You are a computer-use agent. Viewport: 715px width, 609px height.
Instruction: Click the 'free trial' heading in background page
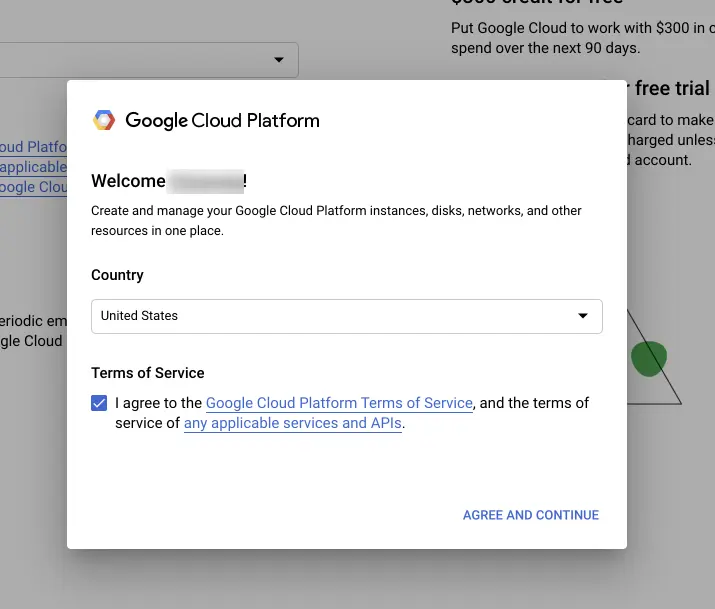pyautogui.click(x=672, y=88)
